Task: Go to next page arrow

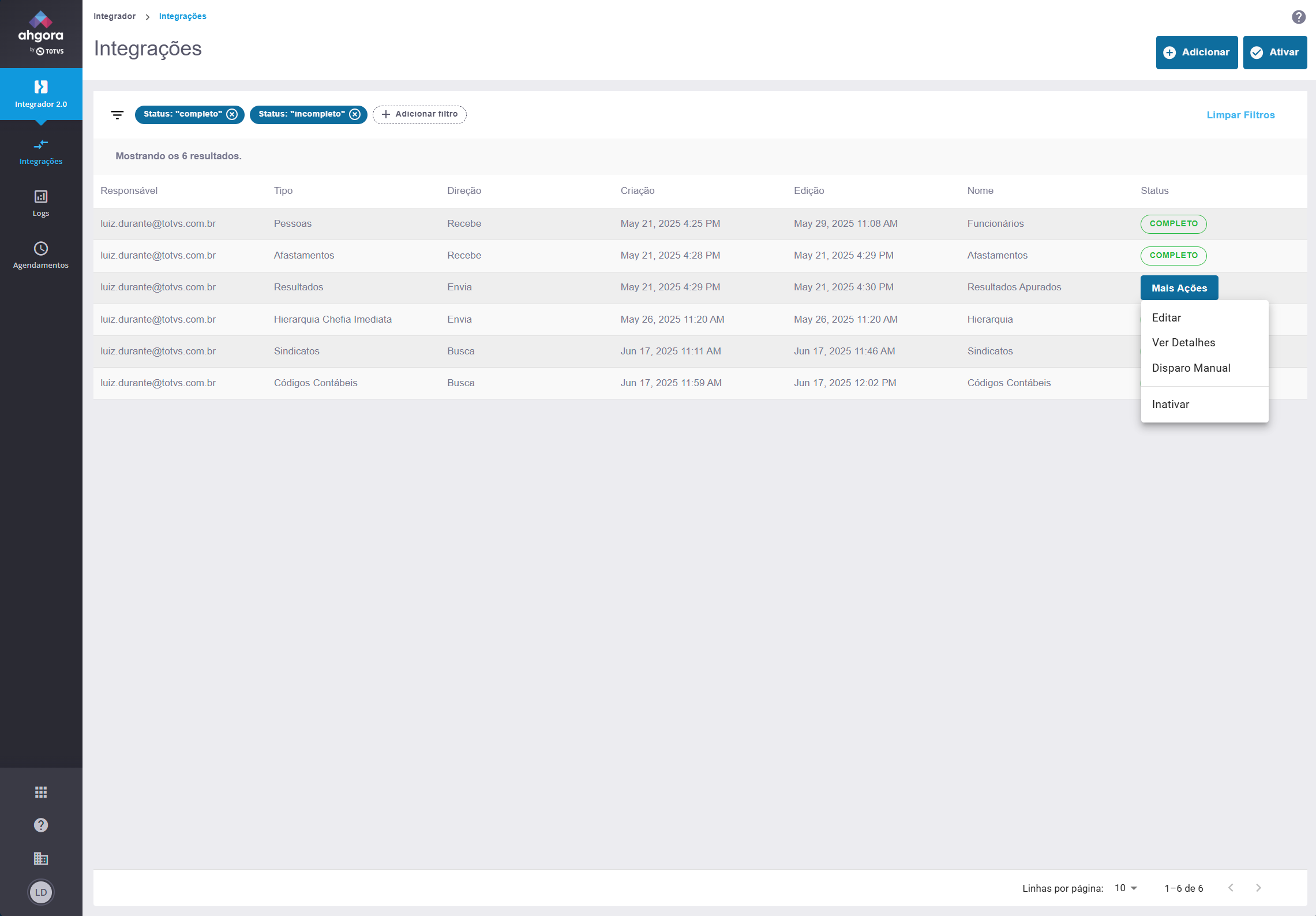Action: (1258, 888)
